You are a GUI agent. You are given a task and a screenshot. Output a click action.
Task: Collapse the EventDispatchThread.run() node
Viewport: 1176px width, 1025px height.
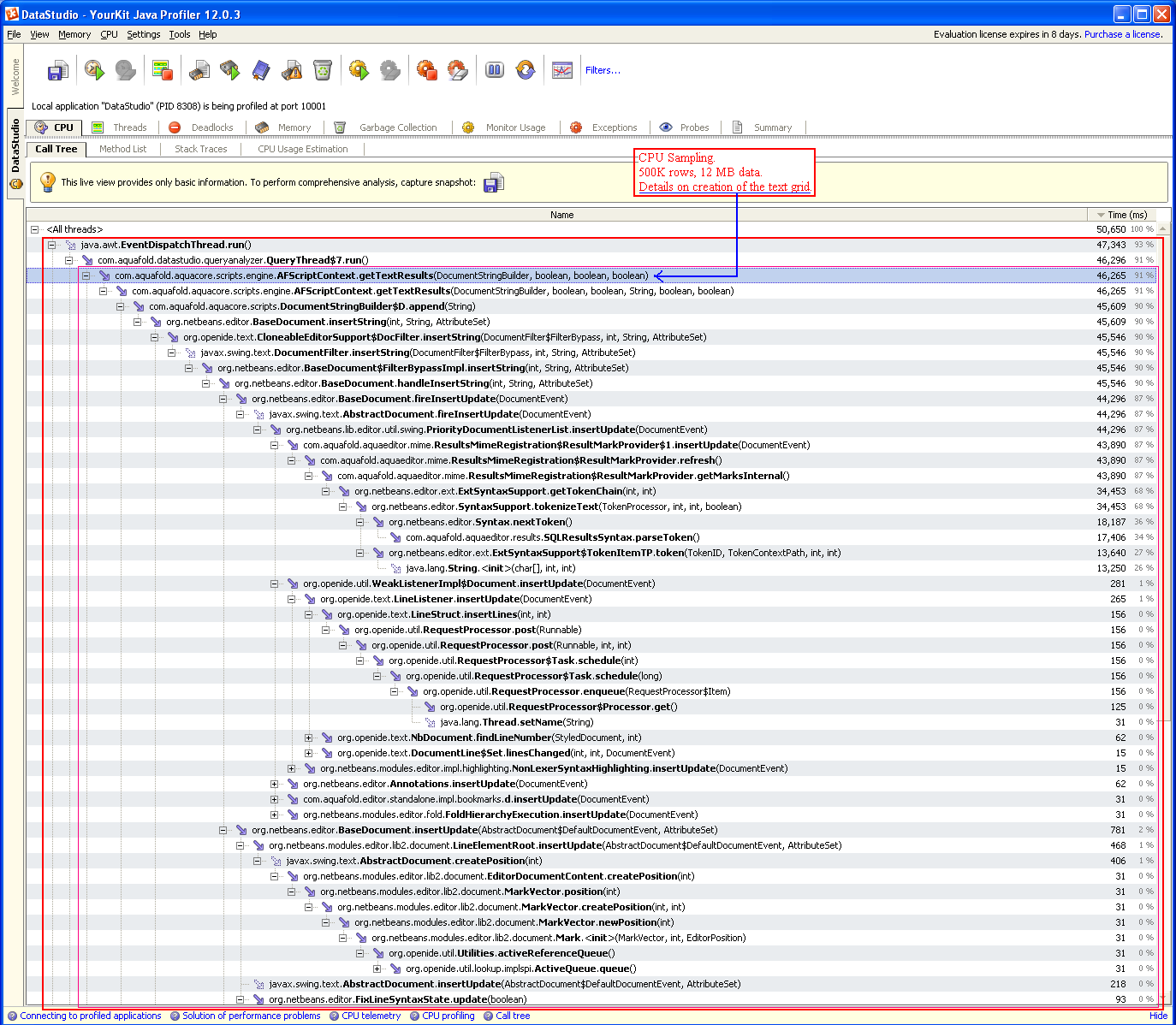pyautogui.click(x=51, y=245)
